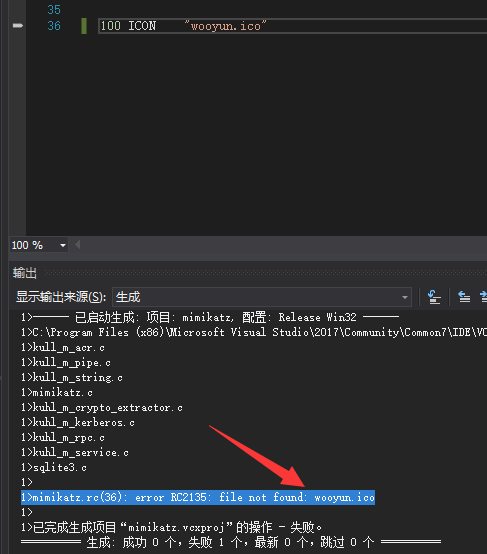Go to previous message in output
487x554 pixels.
(464, 297)
